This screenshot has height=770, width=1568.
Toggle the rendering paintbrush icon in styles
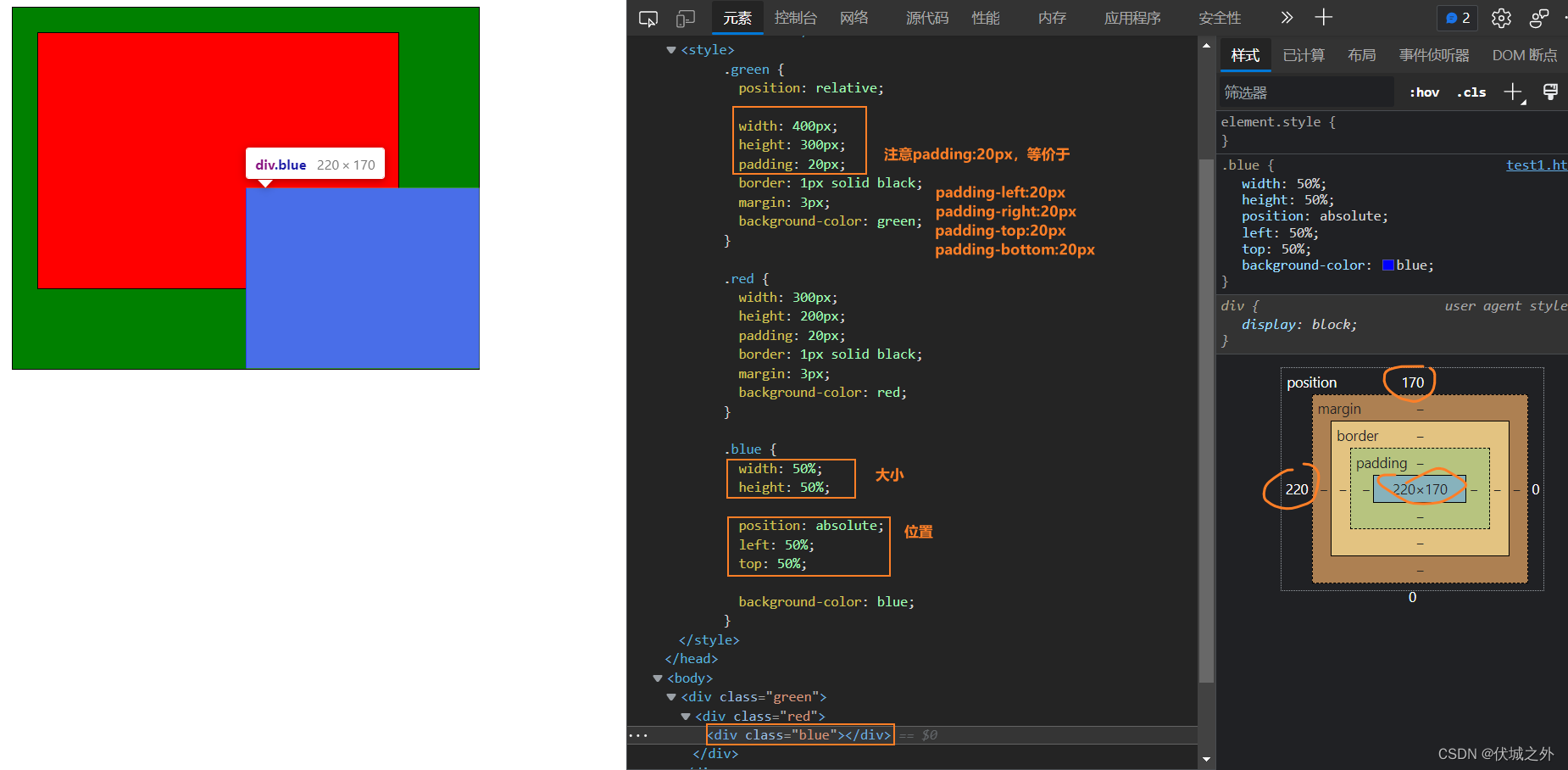(x=1550, y=92)
